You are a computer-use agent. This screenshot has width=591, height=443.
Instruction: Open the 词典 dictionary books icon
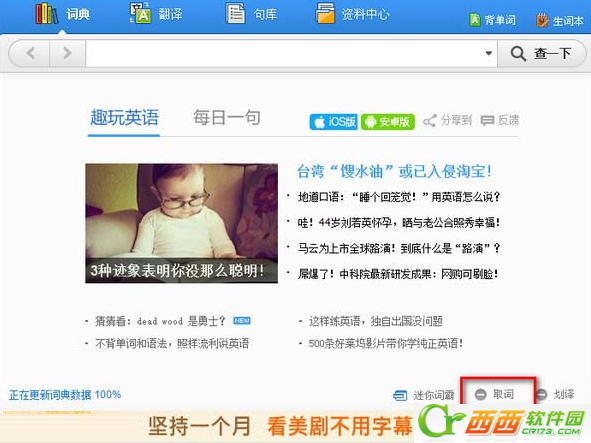[47, 14]
